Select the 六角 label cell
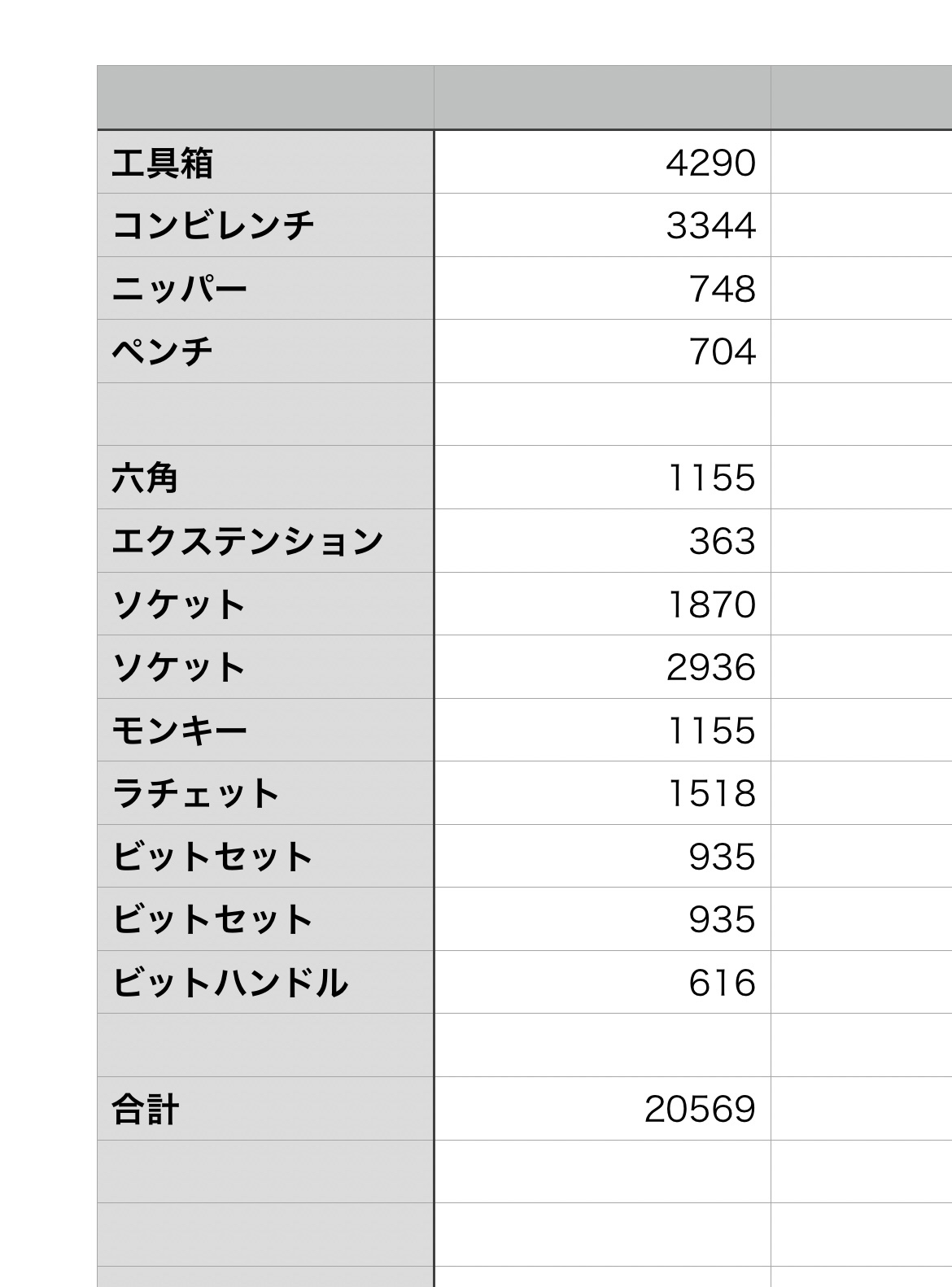Image resolution: width=952 pixels, height=1287 pixels. pyautogui.click(x=265, y=478)
